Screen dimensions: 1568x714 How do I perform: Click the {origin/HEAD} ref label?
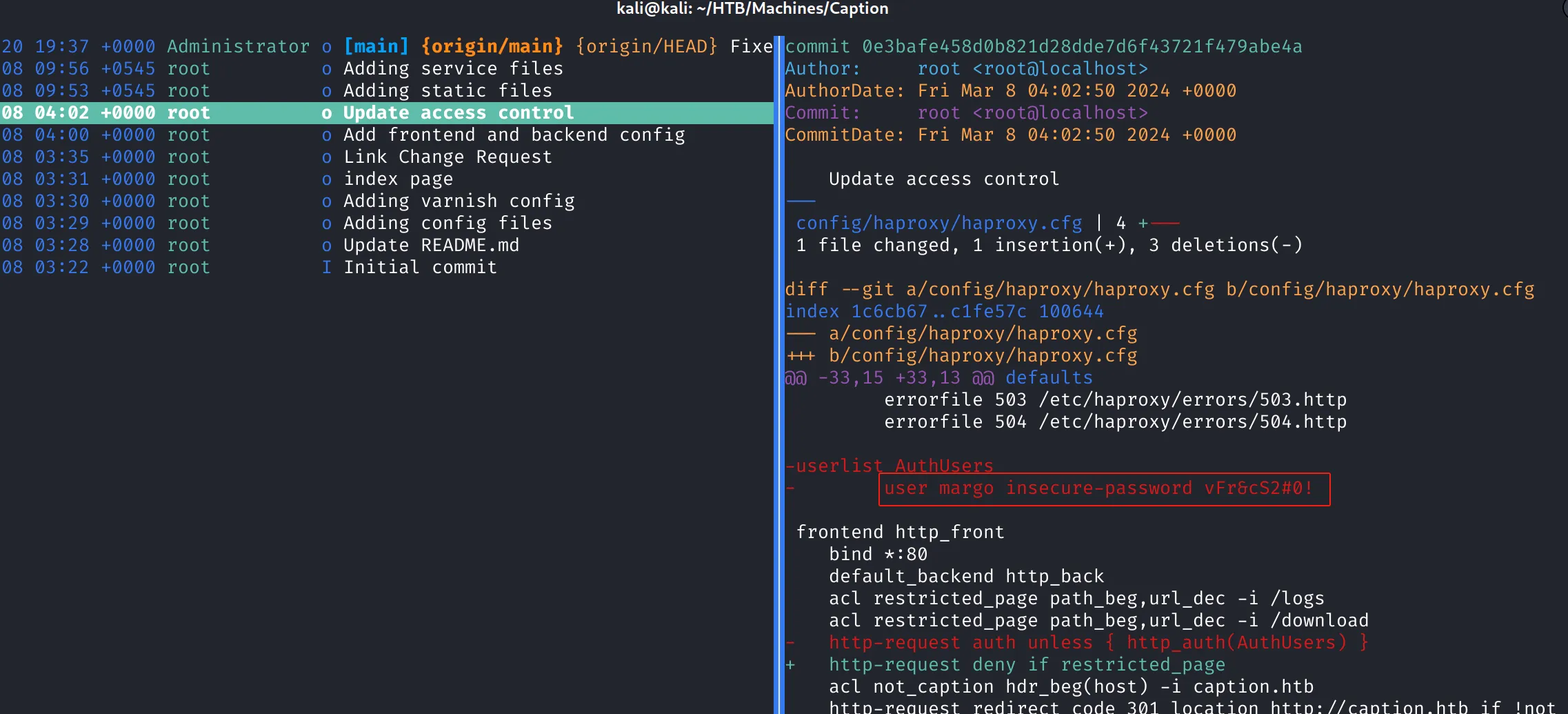(x=646, y=46)
